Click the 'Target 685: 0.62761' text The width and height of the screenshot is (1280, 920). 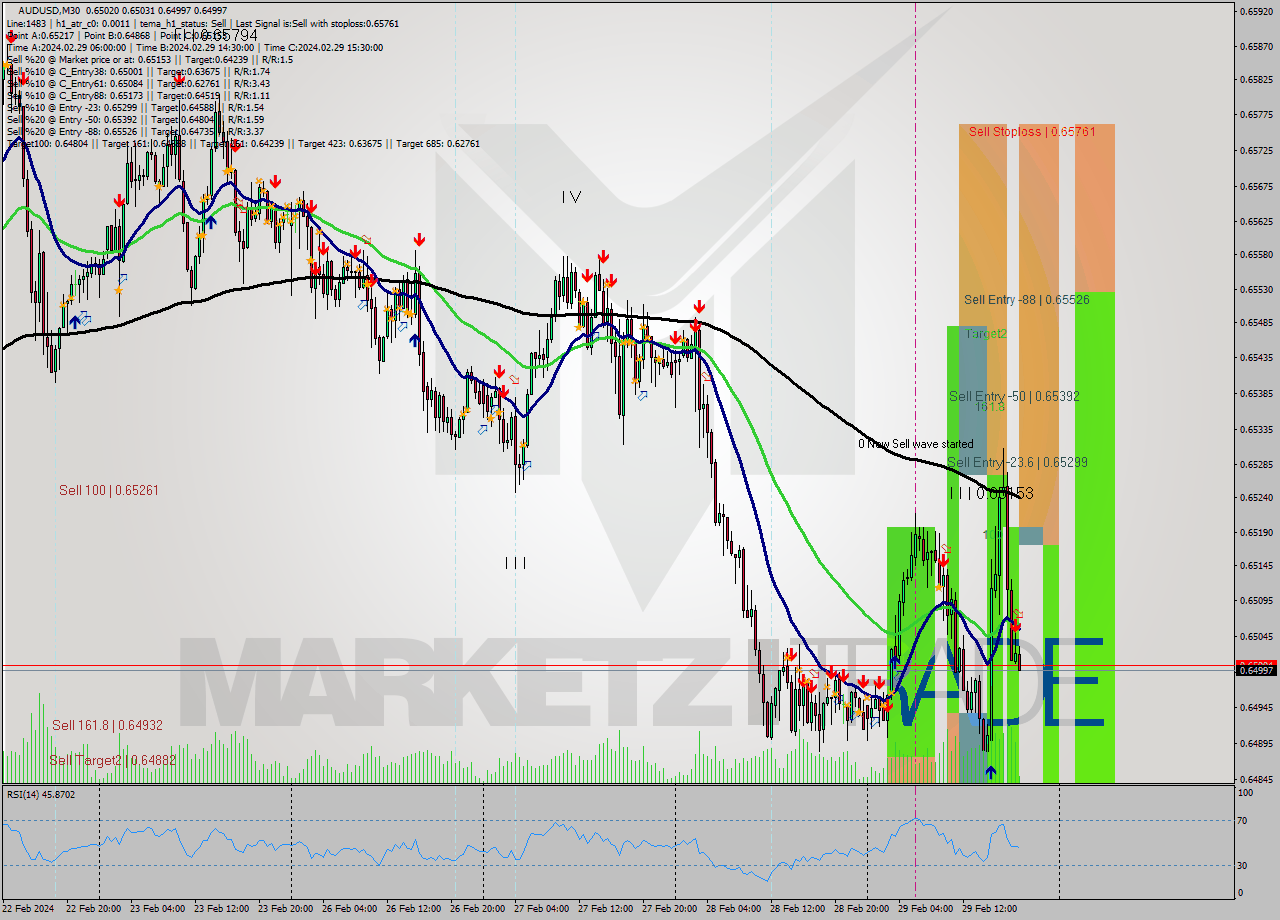pyautogui.click(x=438, y=143)
